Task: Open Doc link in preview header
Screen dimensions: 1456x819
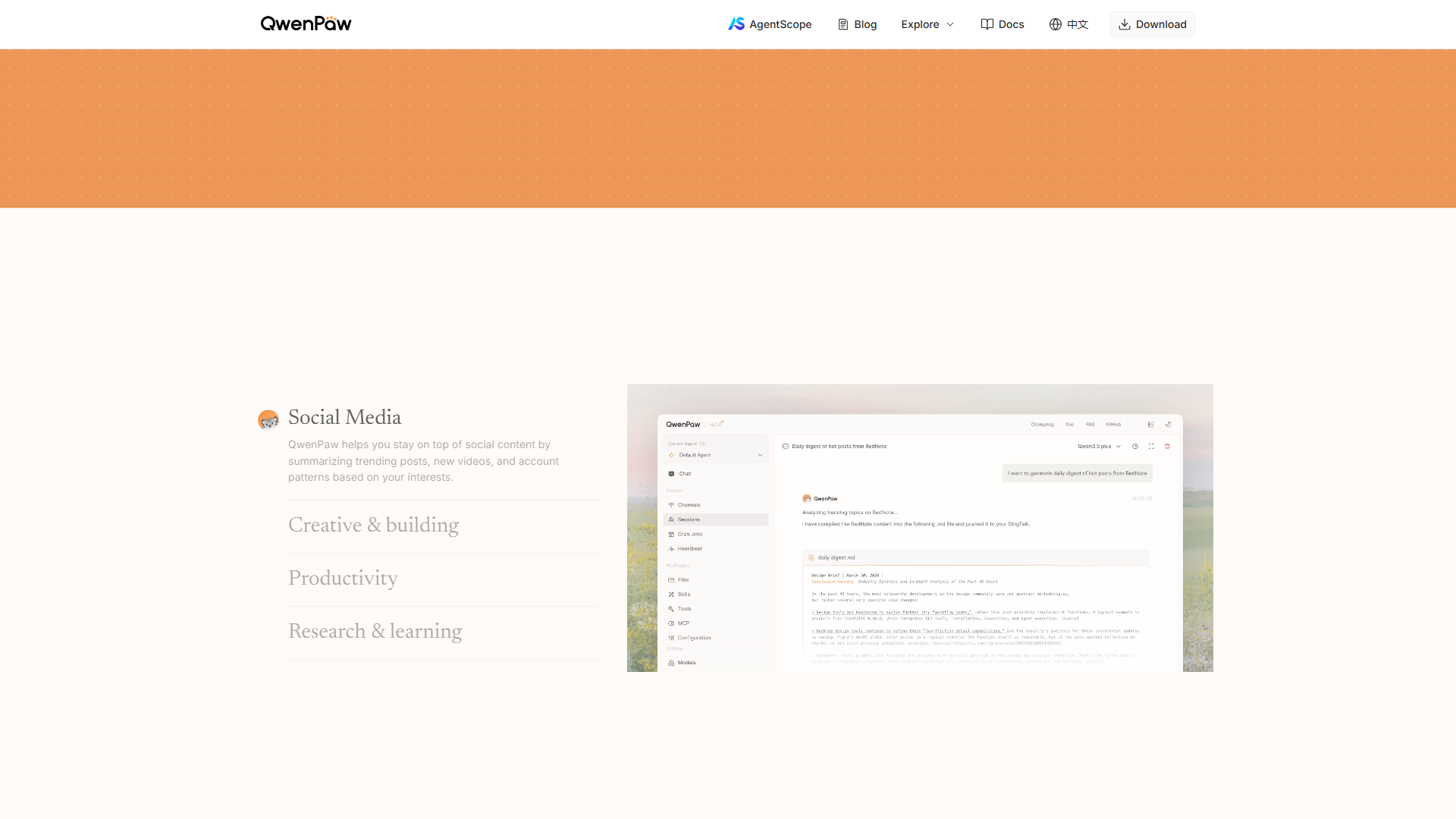Action: pyautogui.click(x=1070, y=425)
